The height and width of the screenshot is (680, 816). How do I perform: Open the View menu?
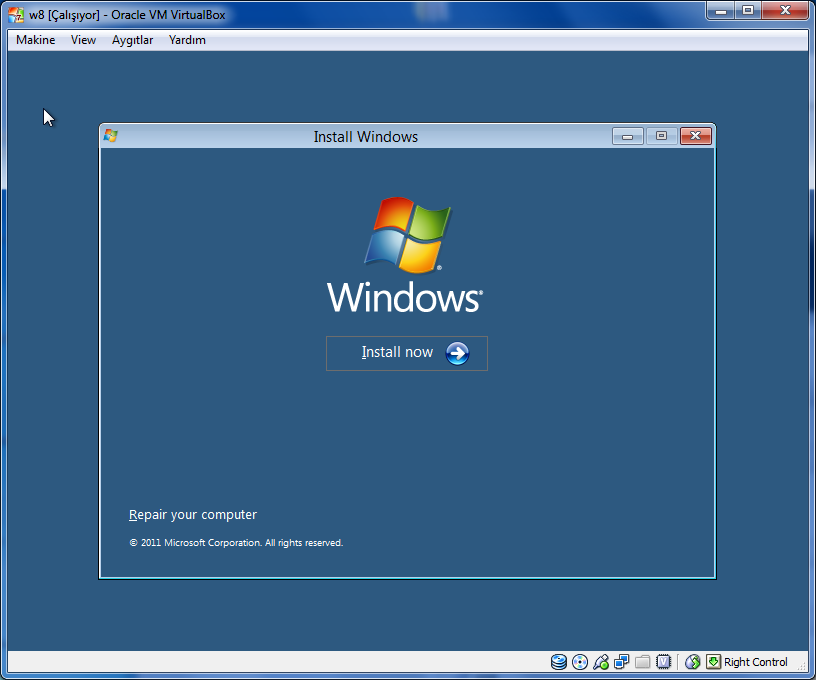click(83, 40)
